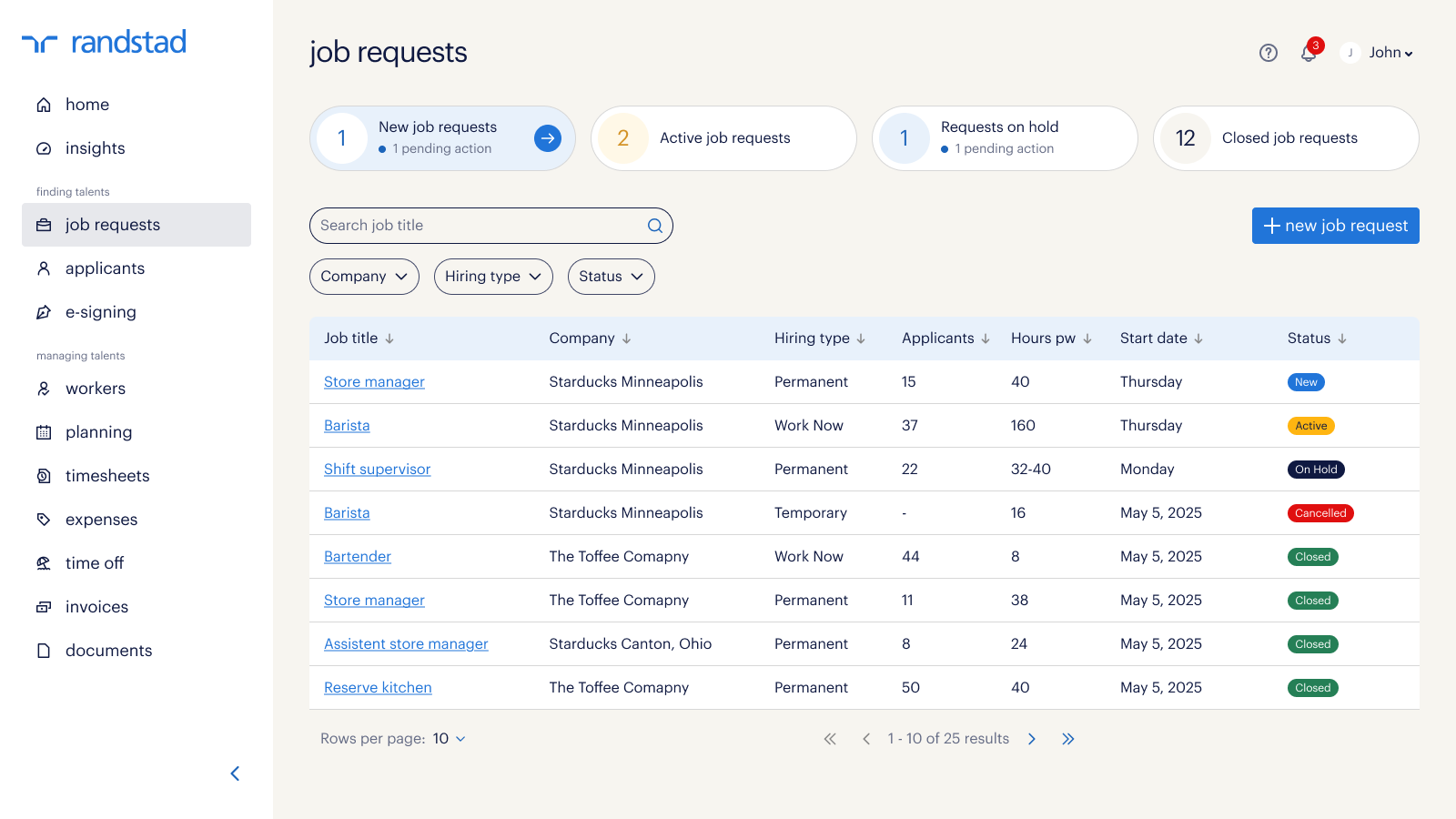This screenshot has height=819, width=1456.
Task: Click blue arrow on New job requests card
Action: (x=548, y=138)
